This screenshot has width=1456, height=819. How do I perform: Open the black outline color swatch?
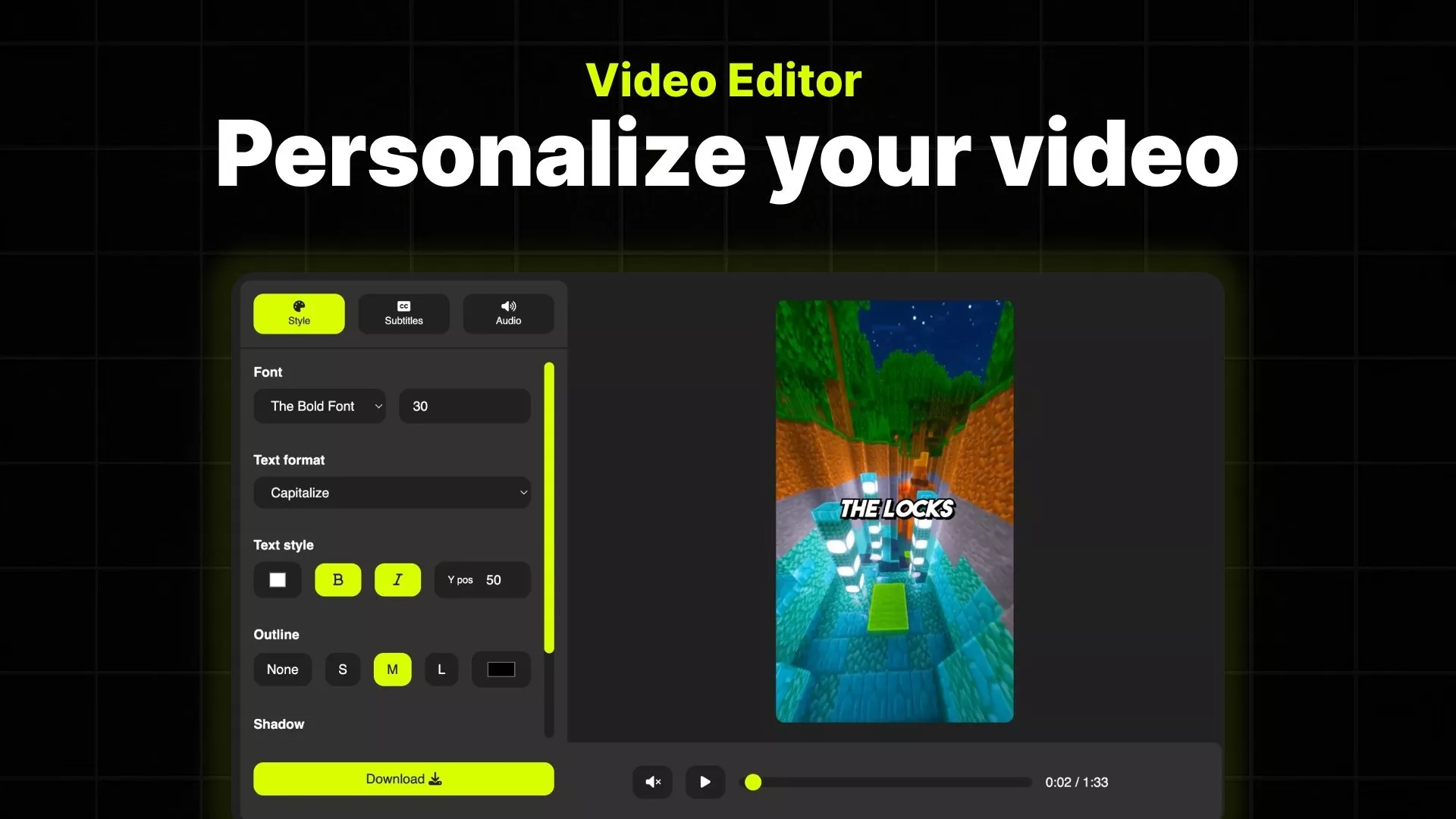point(500,670)
